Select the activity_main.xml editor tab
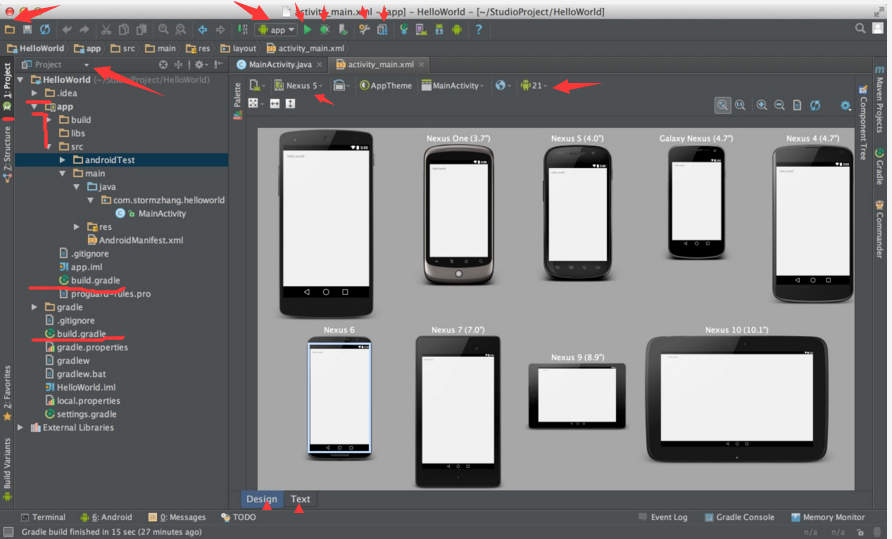This screenshot has width=892, height=539. point(381,64)
